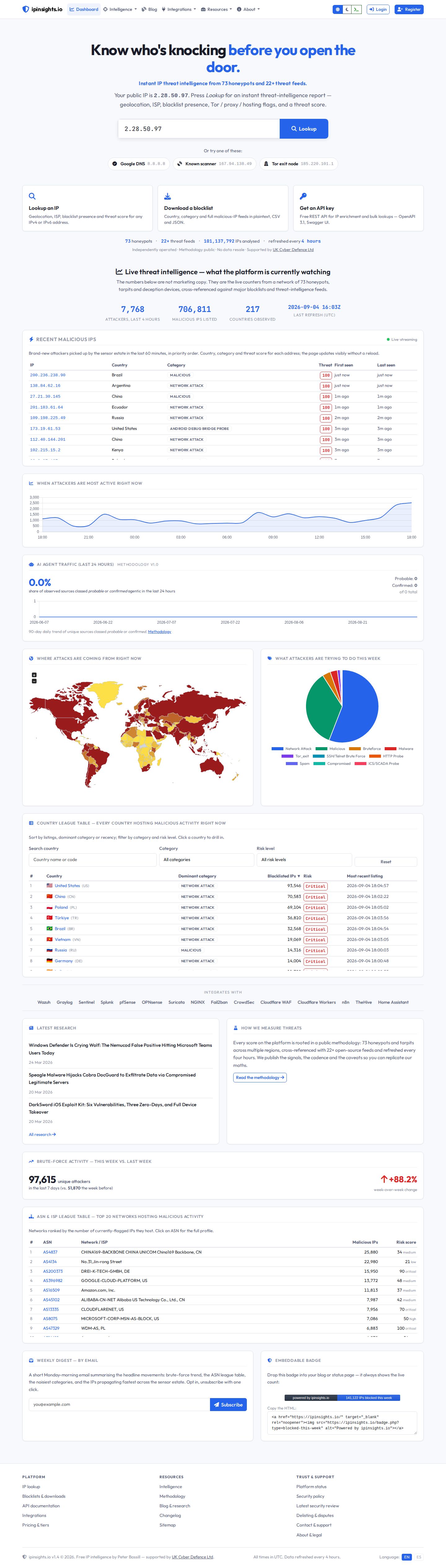This screenshot has width=446, height=1568.
Task: Zoom in on the attack map
Action: 34,674
